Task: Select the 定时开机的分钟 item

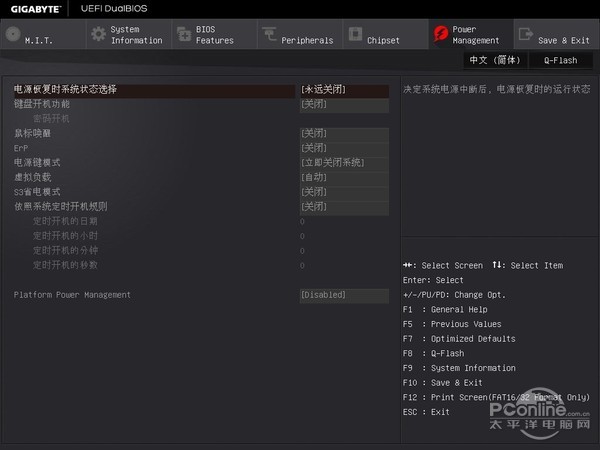Action: 65,251
